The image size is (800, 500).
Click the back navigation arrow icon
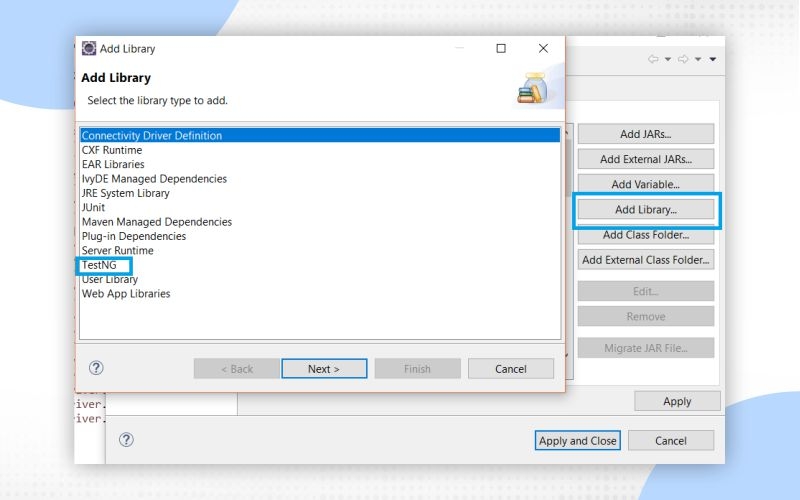coord(653,59)
